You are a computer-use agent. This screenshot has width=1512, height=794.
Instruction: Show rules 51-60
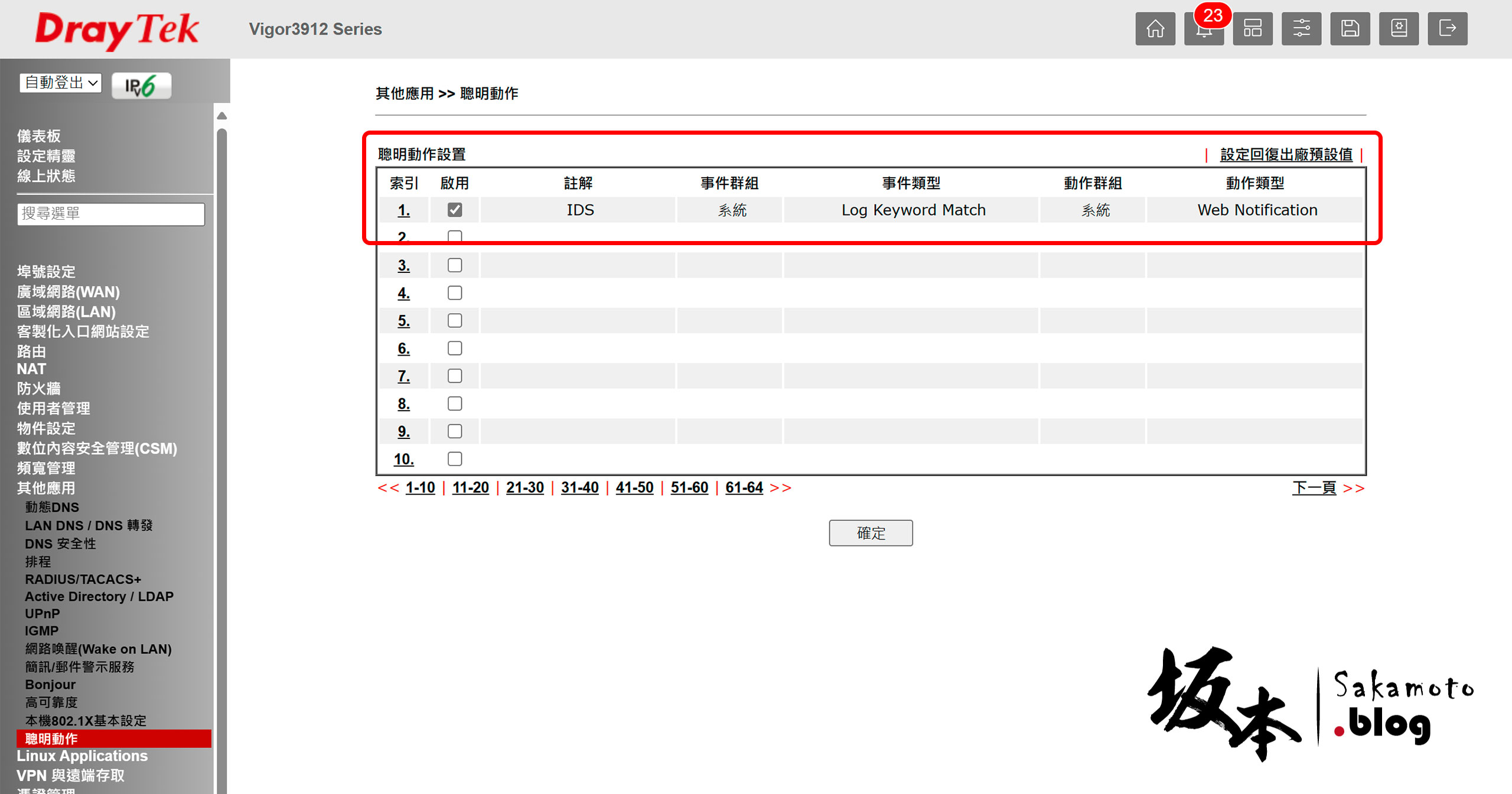tap(689, 487)
